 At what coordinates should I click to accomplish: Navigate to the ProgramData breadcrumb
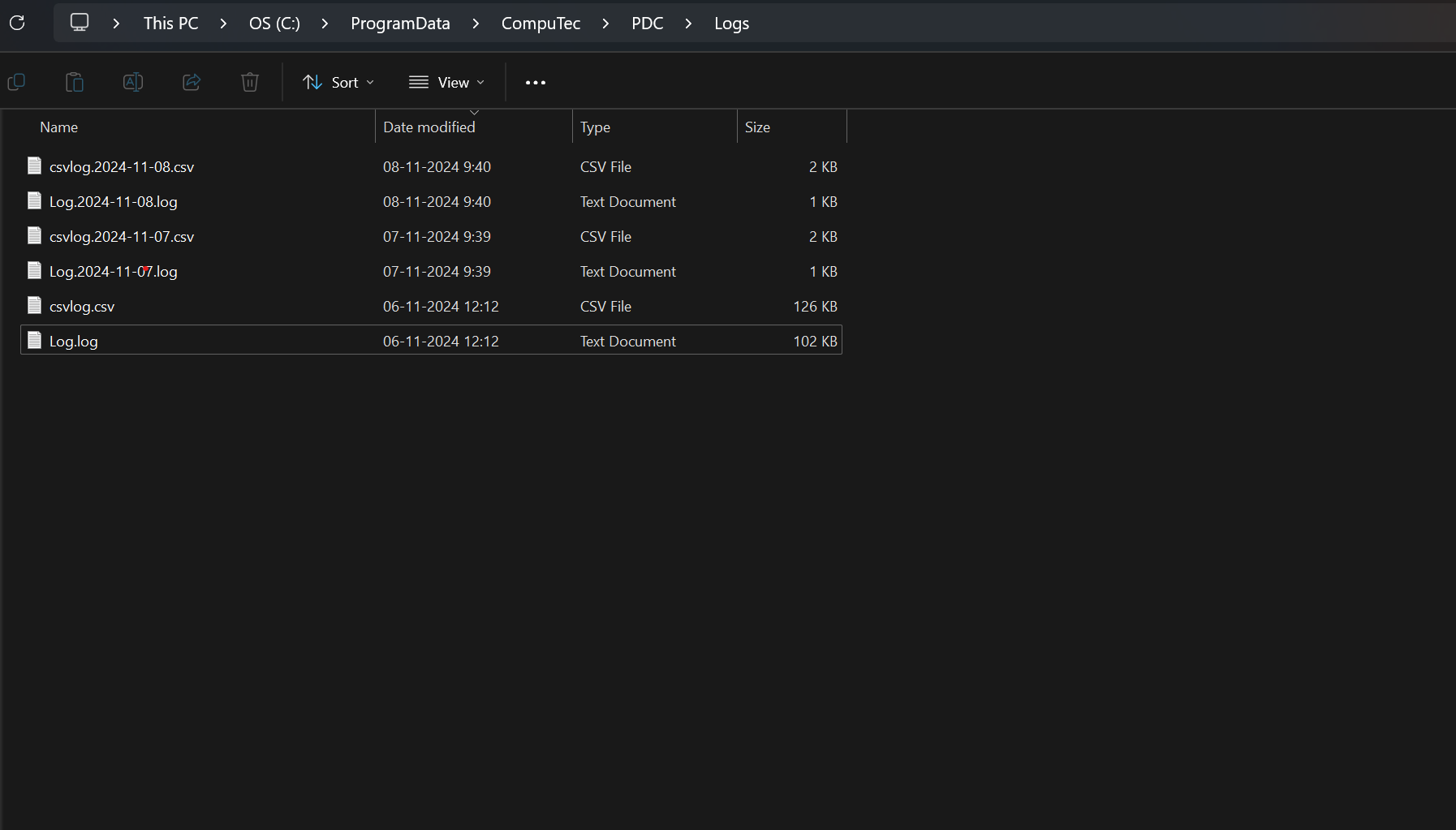pyautogui.click(x=399, y=23)
